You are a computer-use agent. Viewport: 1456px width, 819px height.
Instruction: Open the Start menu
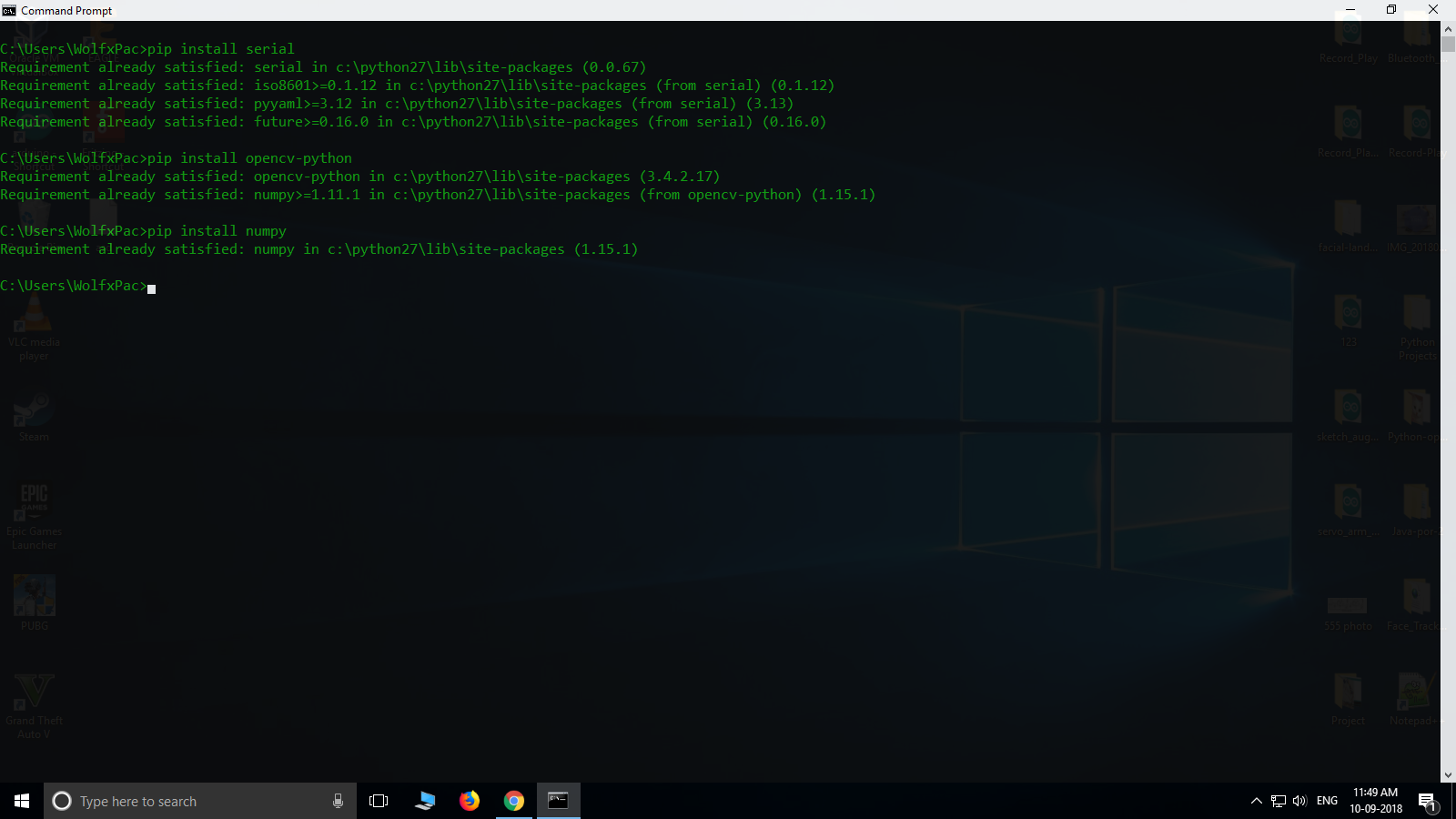19,801
